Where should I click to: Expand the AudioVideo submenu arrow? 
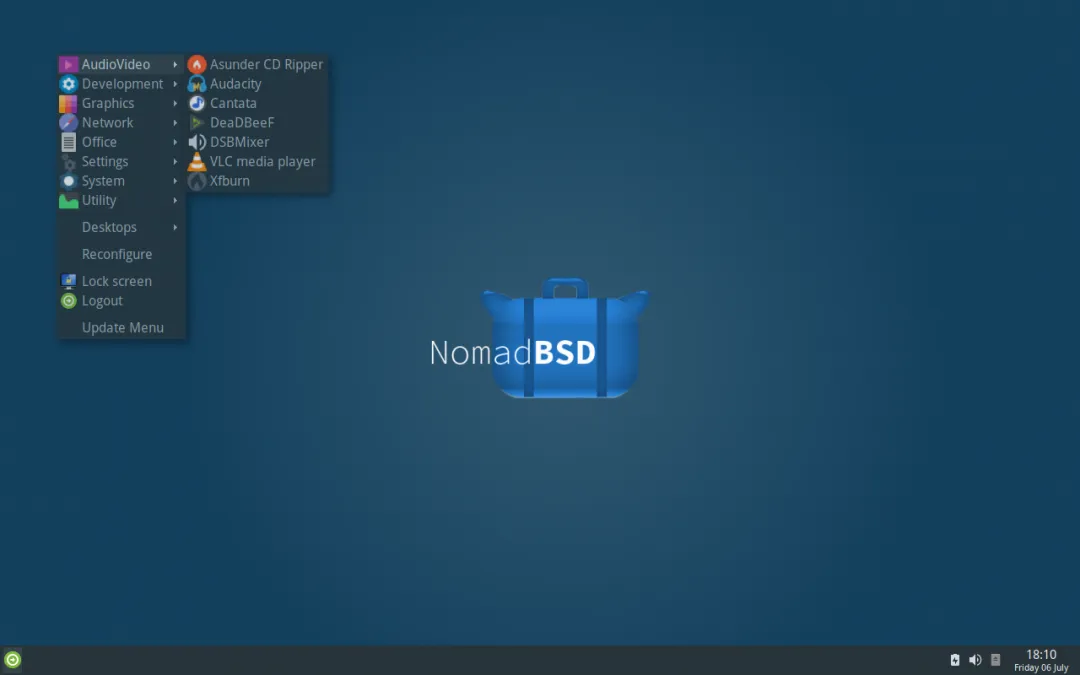tap(175, 64)
